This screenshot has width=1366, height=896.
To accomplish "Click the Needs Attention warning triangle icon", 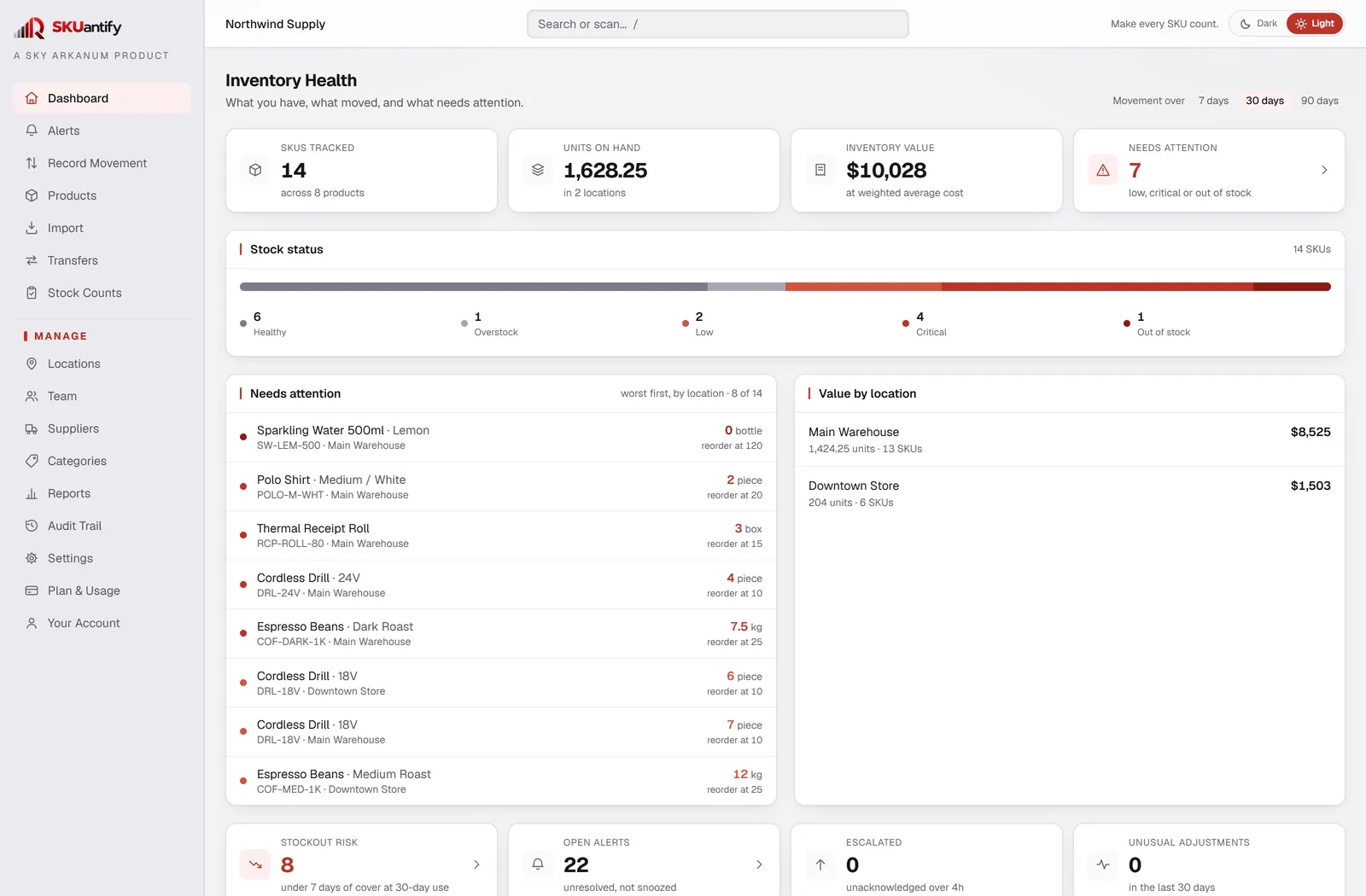I will 1103,170.
